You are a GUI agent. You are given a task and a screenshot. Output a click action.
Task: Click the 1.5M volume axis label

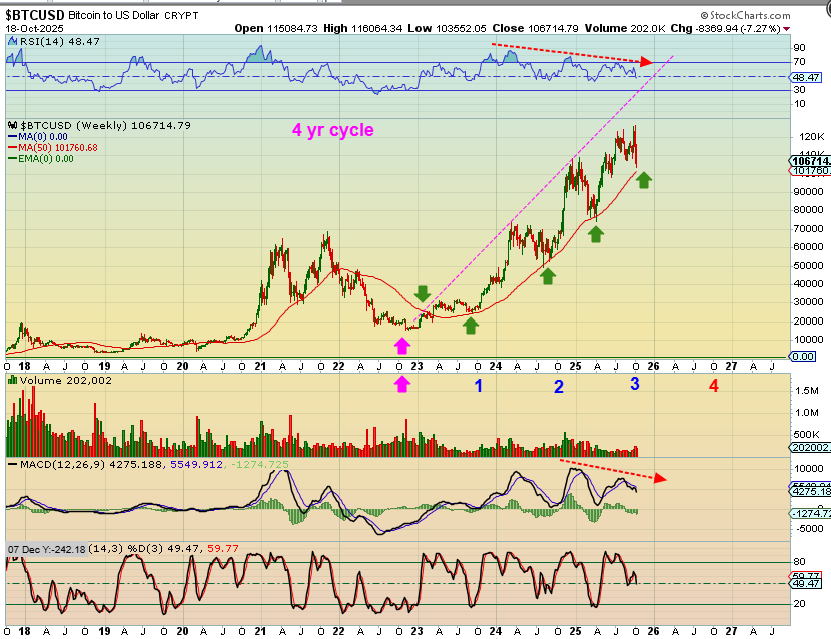pos(807,390)
